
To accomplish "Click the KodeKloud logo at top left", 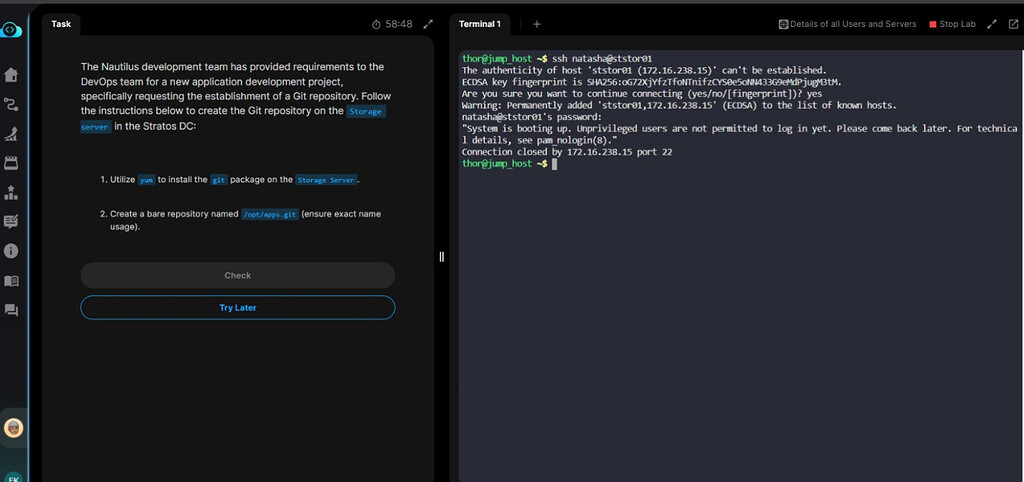I will (10, 30).
